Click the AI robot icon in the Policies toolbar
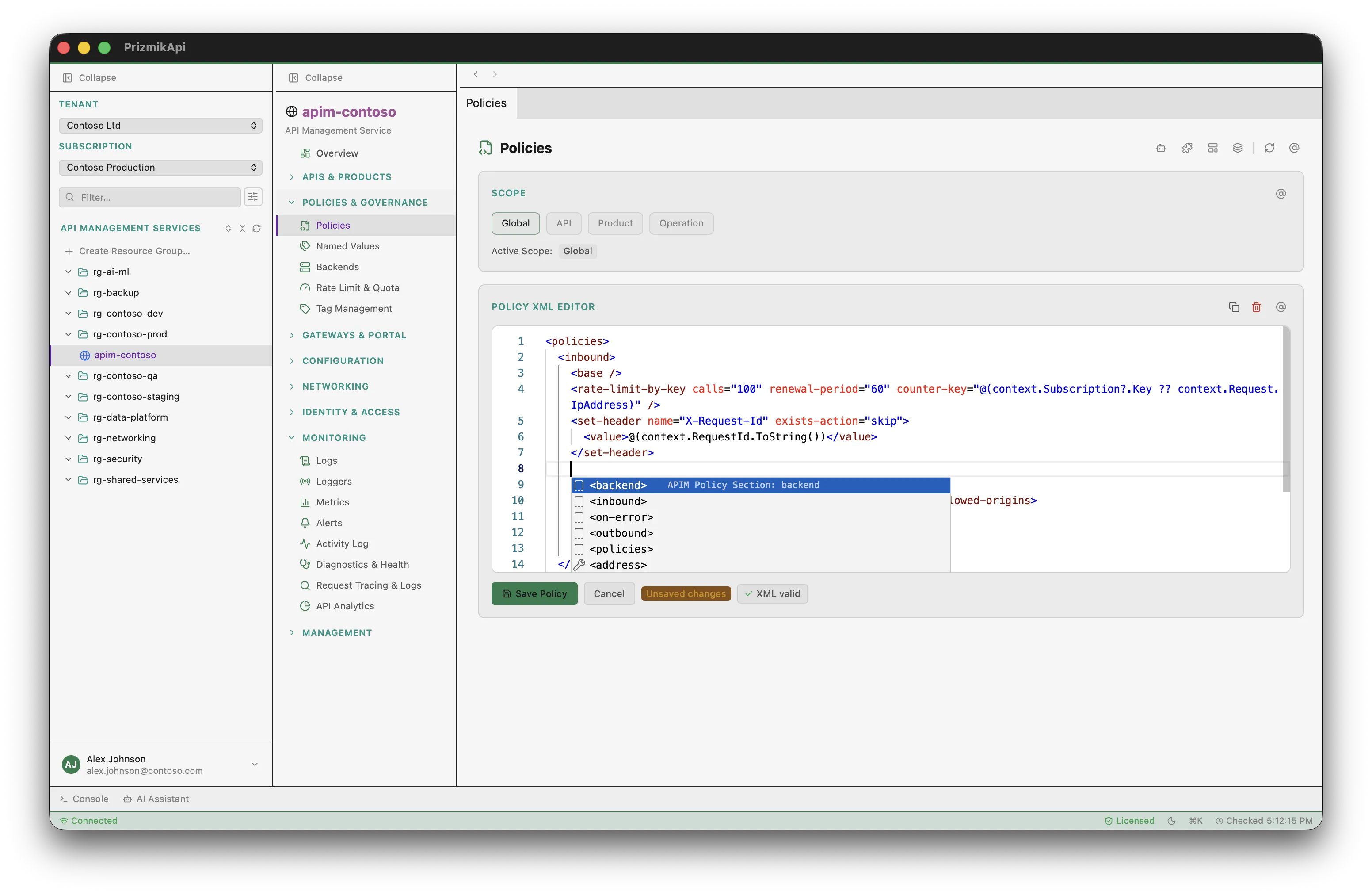 [x=1160, y=148]
